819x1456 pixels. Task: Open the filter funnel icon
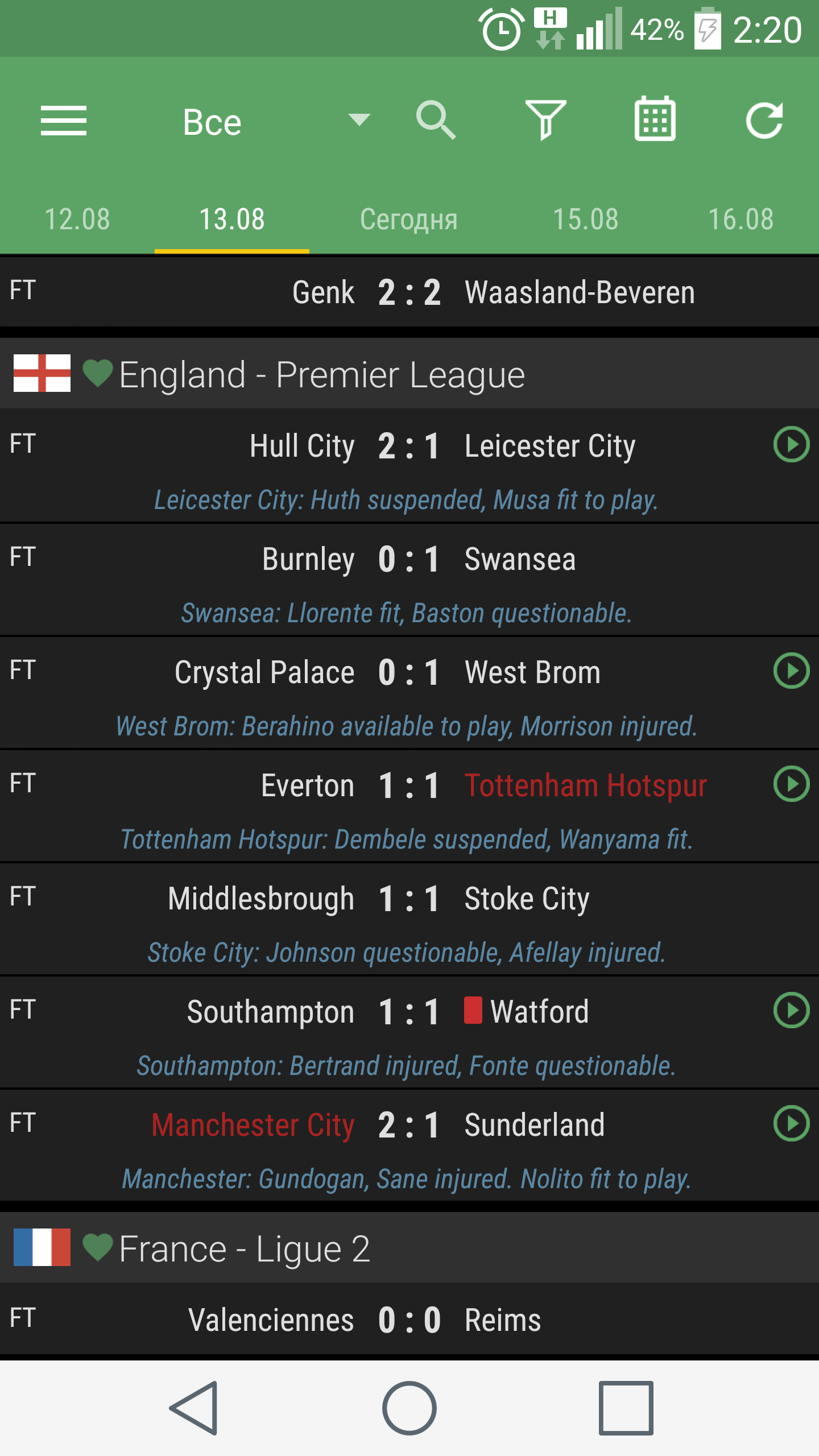545,120
